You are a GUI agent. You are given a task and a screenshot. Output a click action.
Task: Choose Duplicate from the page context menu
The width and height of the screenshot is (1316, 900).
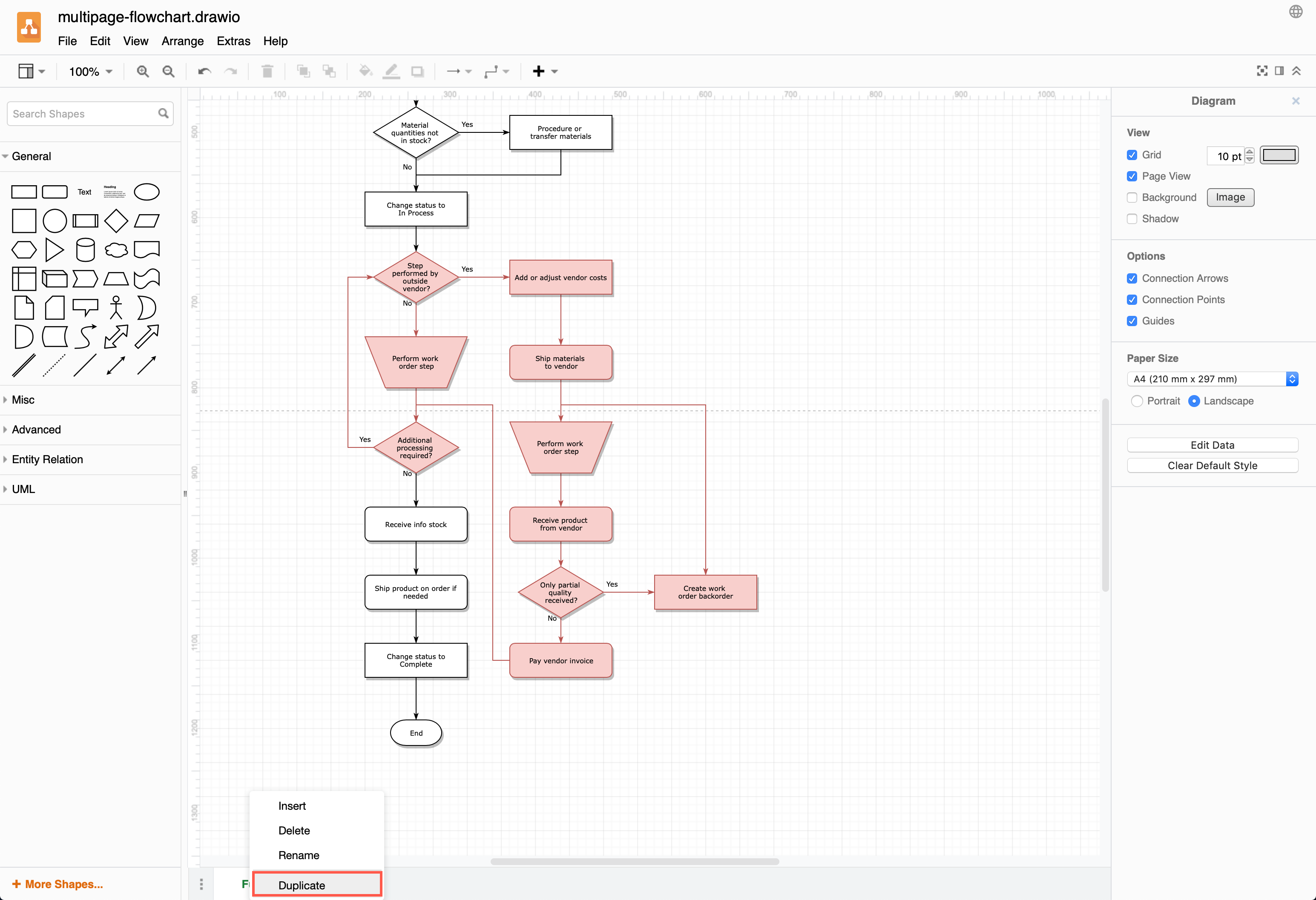(302, 885)
